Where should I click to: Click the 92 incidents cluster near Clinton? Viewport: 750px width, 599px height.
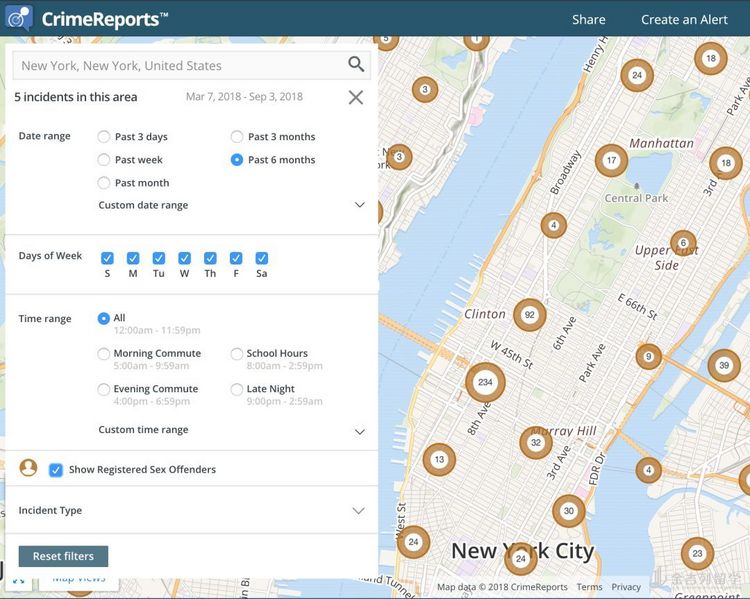(529, 315)
